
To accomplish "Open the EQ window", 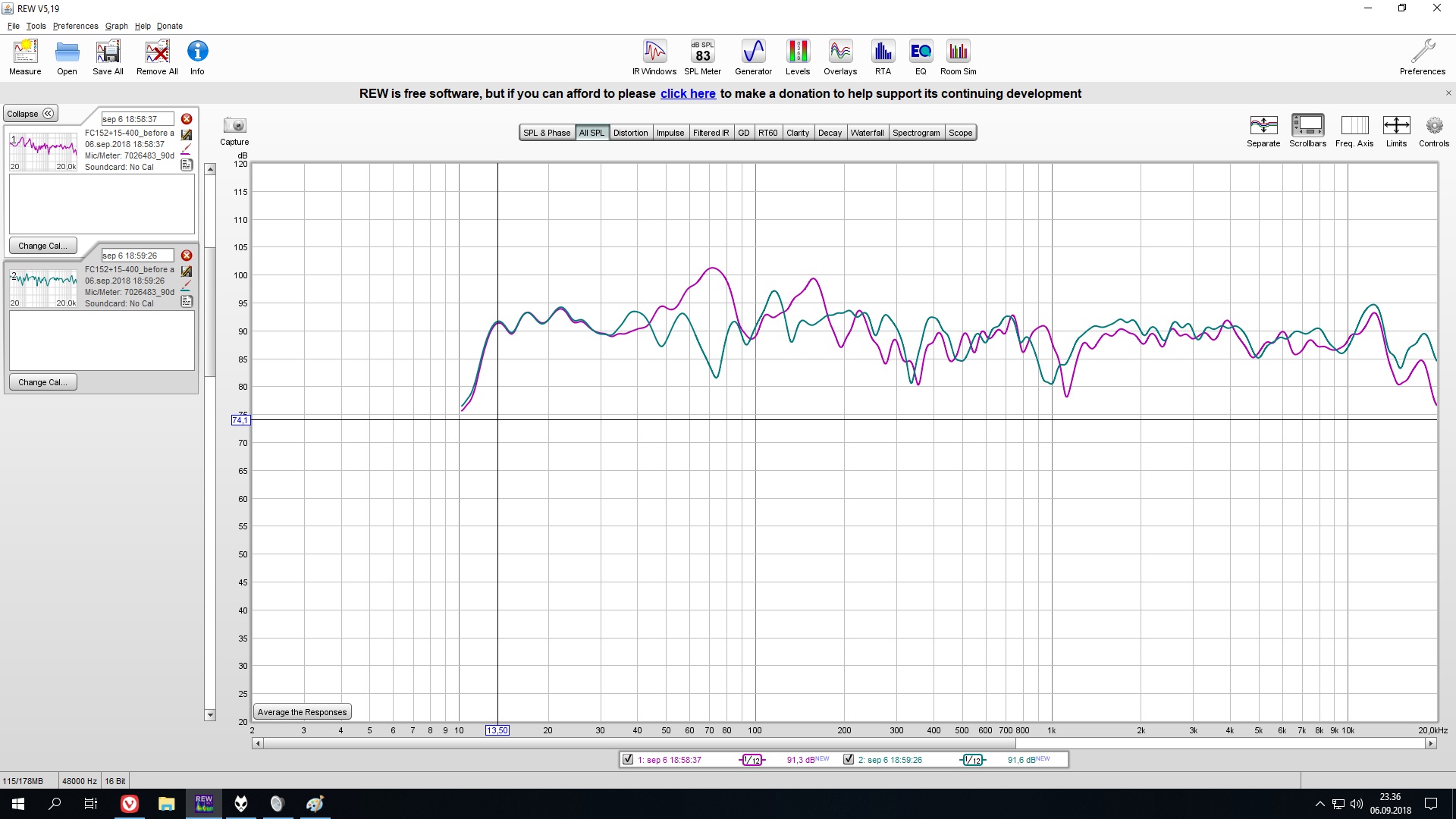I will coord(921,58).
